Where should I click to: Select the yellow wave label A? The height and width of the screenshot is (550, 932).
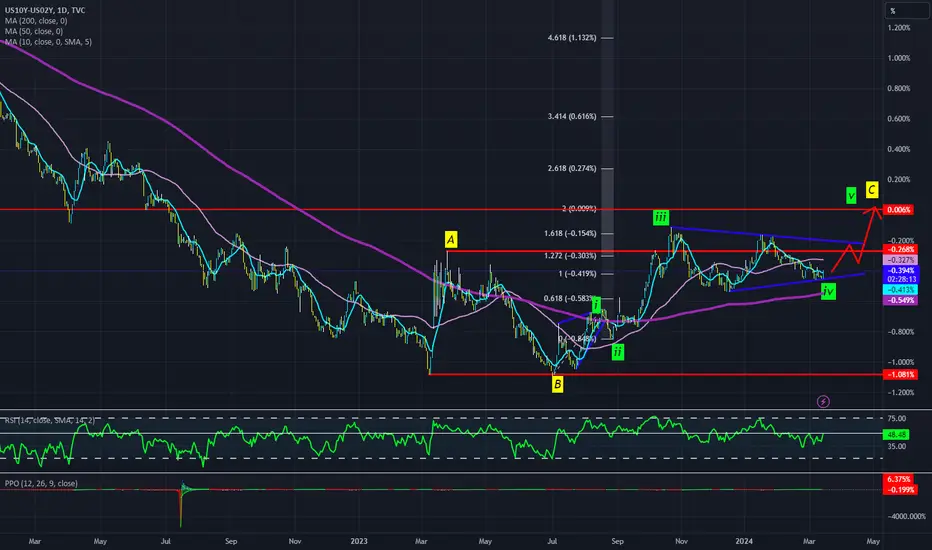tap(451, 240)
